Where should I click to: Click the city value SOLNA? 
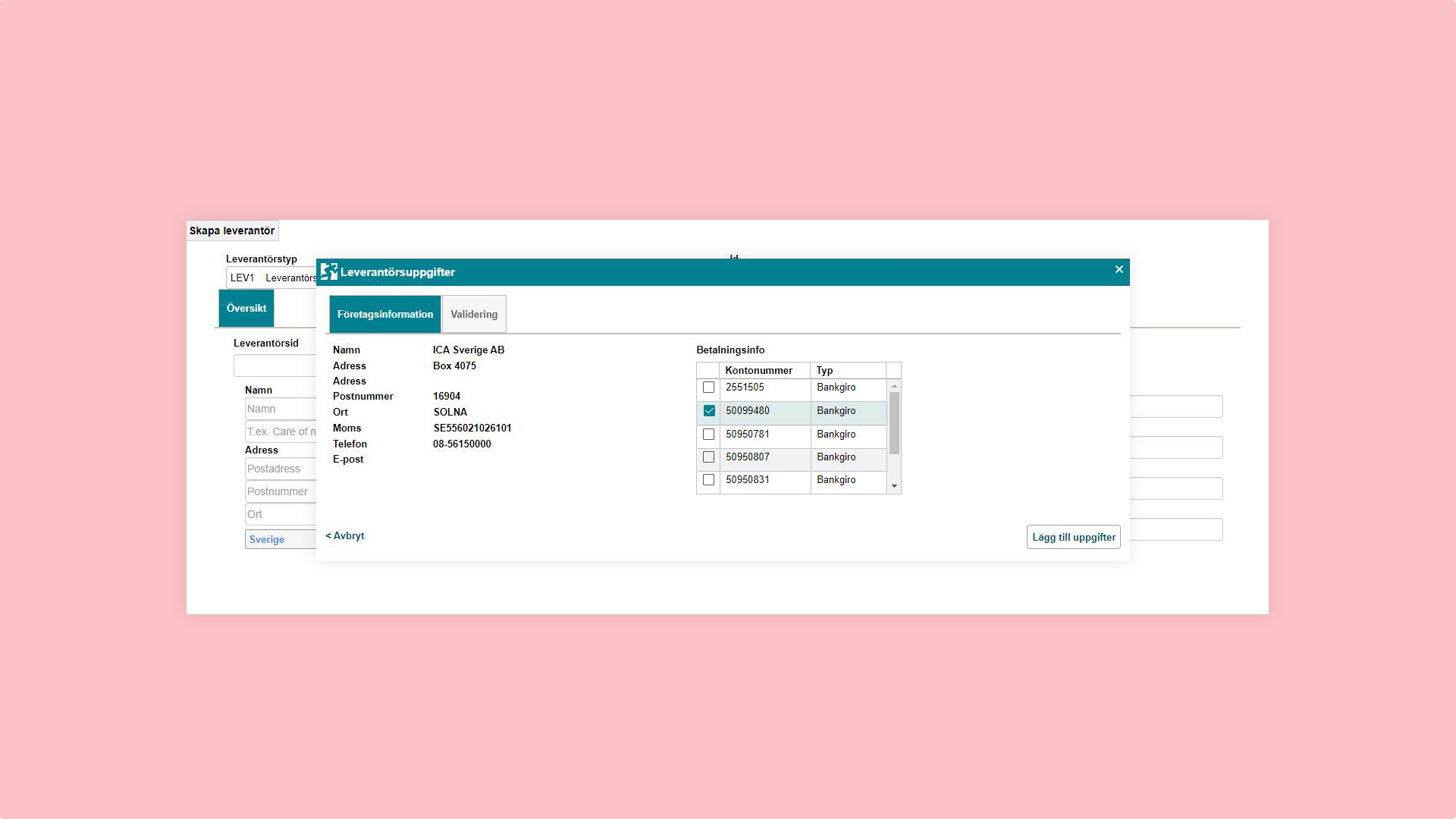pos(450,412)
